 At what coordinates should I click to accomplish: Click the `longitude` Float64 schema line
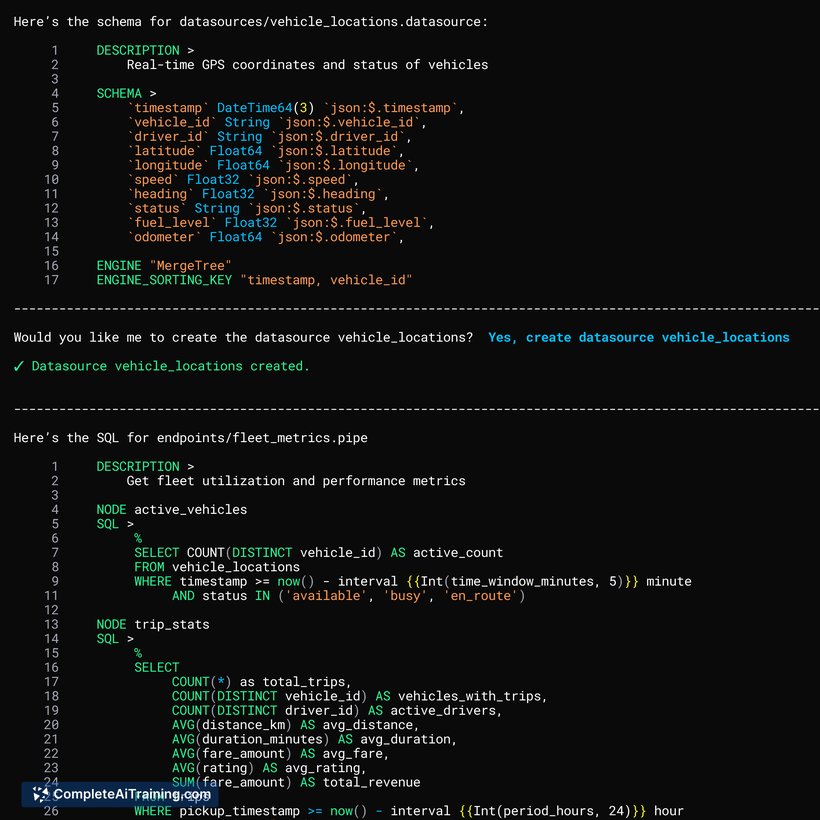coord(273,165)
